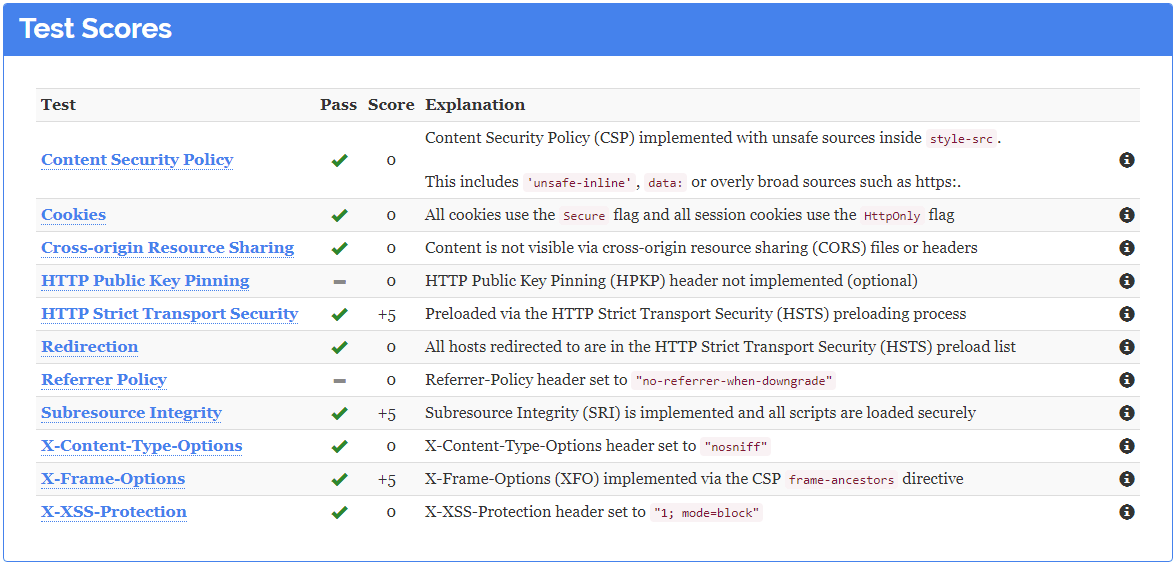Click info icon for Subresource Integrity row
Viewport: 1176px width, 566px height.
(x=1126, y=413)
